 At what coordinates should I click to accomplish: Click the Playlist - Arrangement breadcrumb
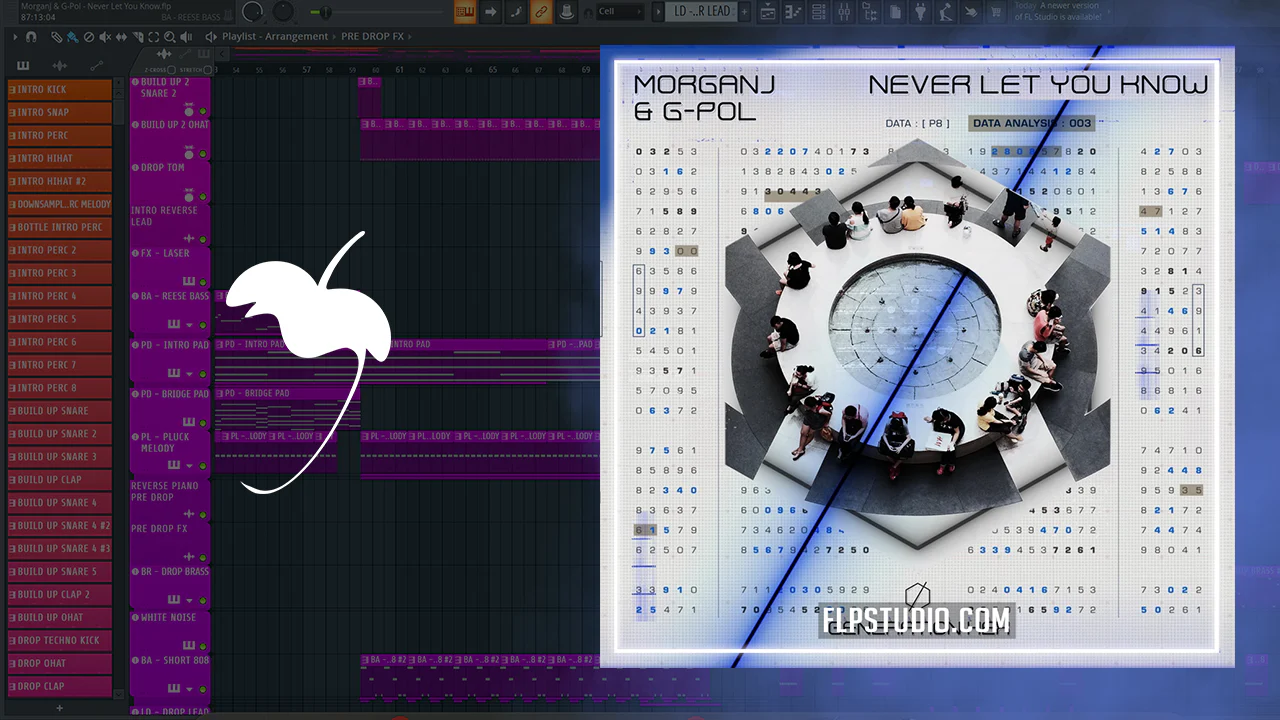point(275,36)
